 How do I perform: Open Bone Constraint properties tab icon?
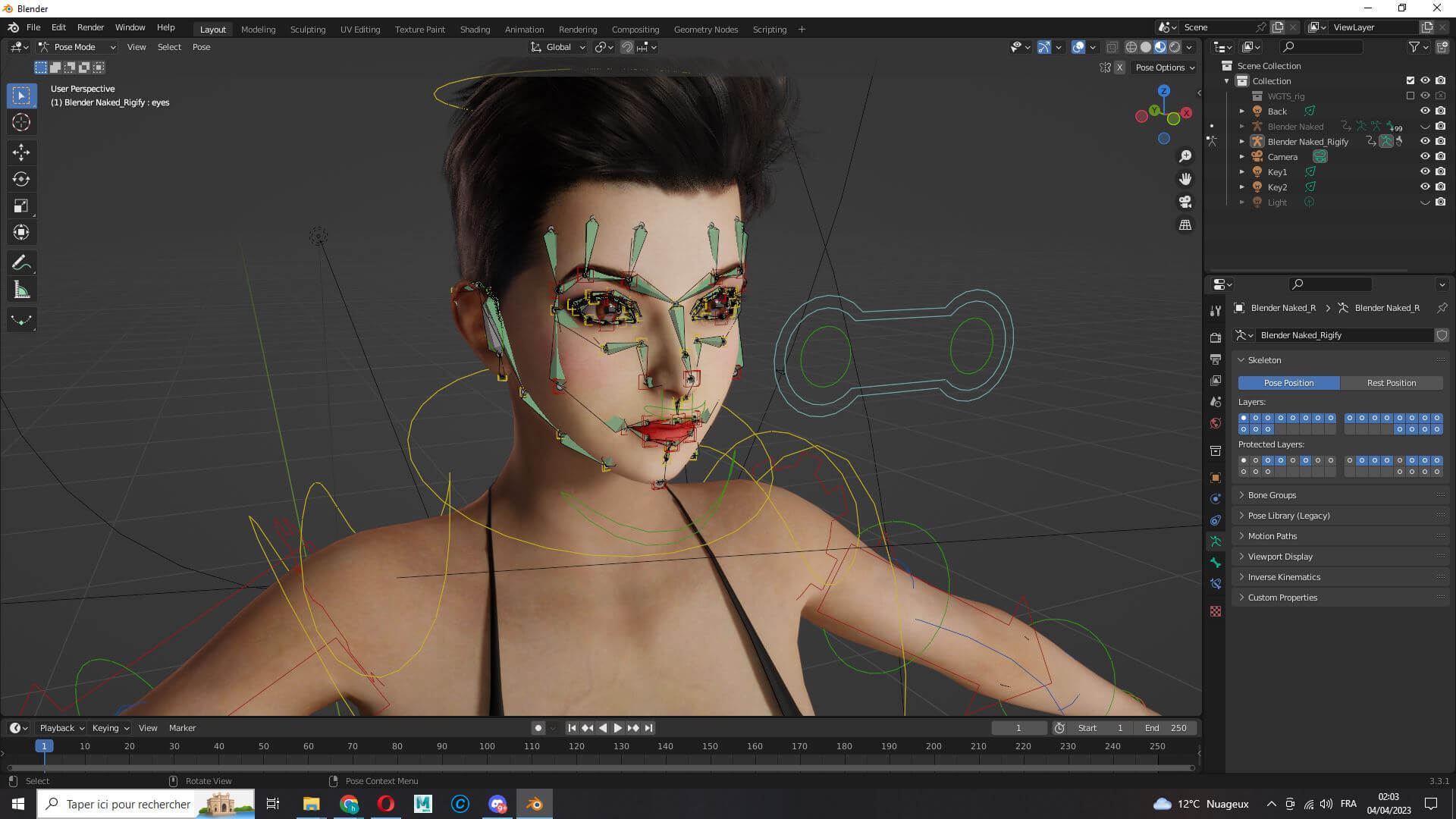[x=1216, y=584]
